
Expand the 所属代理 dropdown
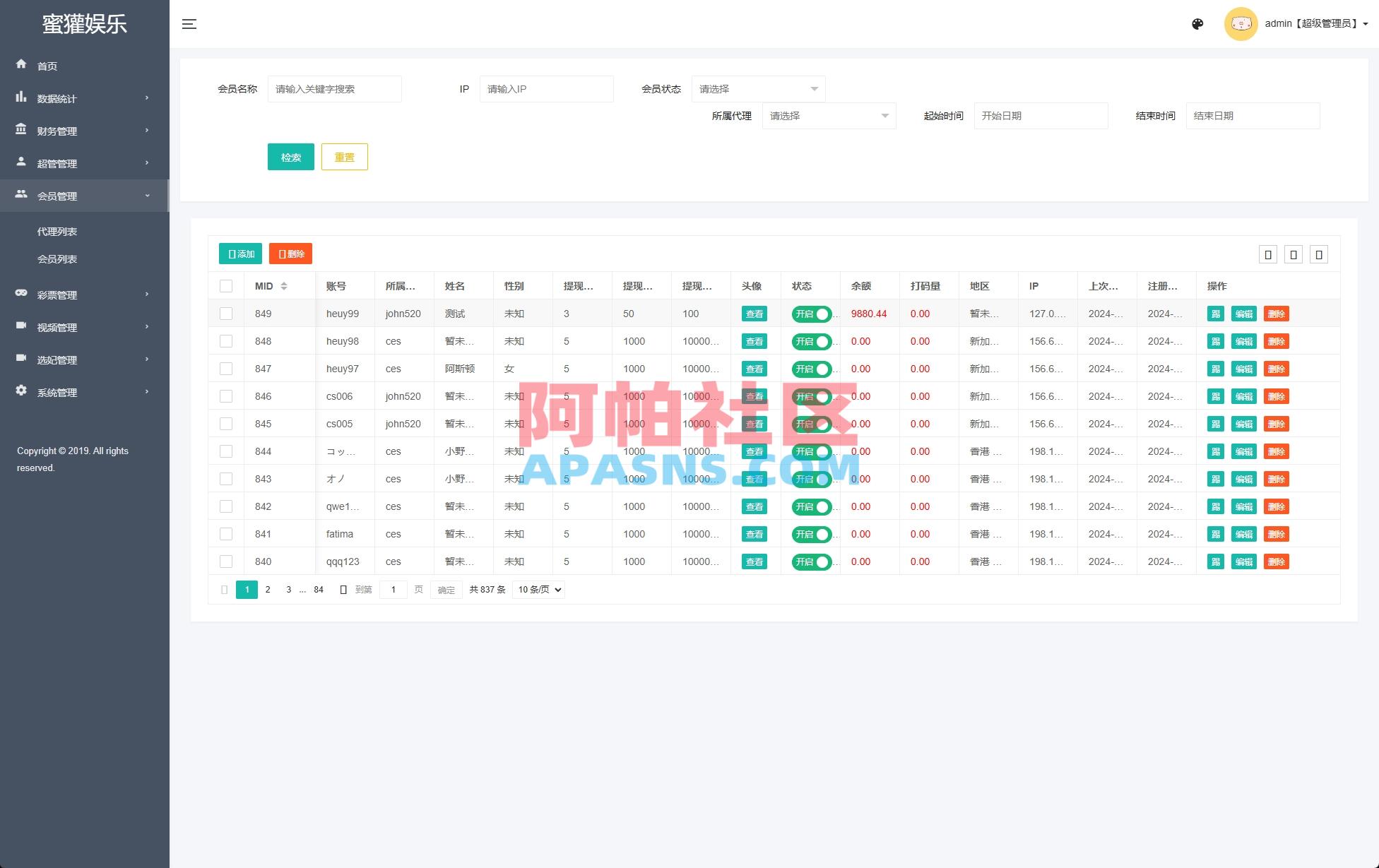click(x=828, y=116)
